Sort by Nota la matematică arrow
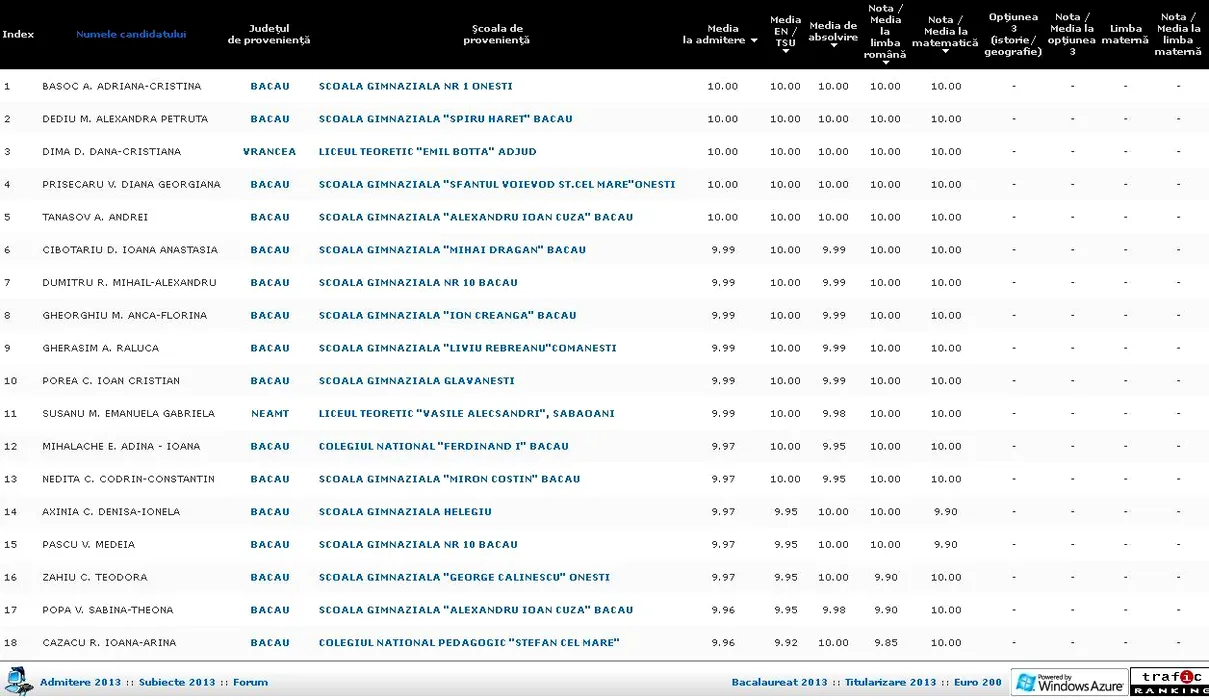 tap(945, 51)
